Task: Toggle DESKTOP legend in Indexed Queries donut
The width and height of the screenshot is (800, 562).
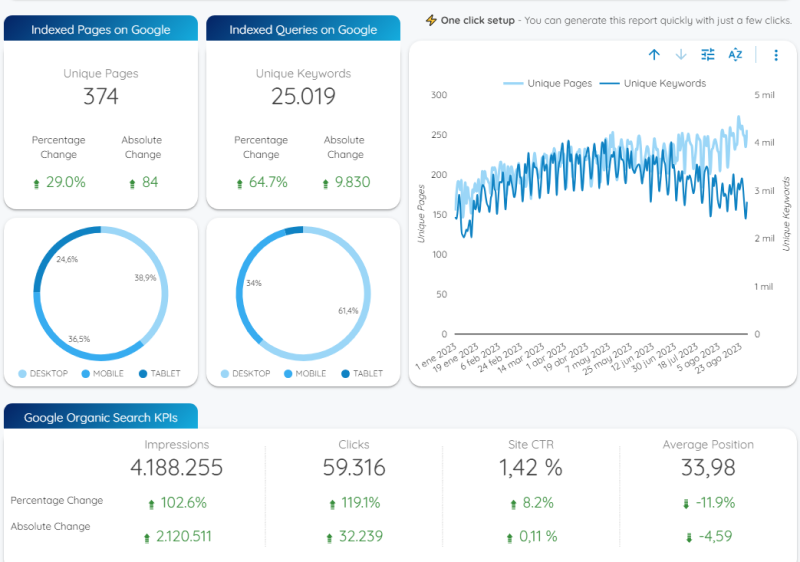Action: click(245, 373)
